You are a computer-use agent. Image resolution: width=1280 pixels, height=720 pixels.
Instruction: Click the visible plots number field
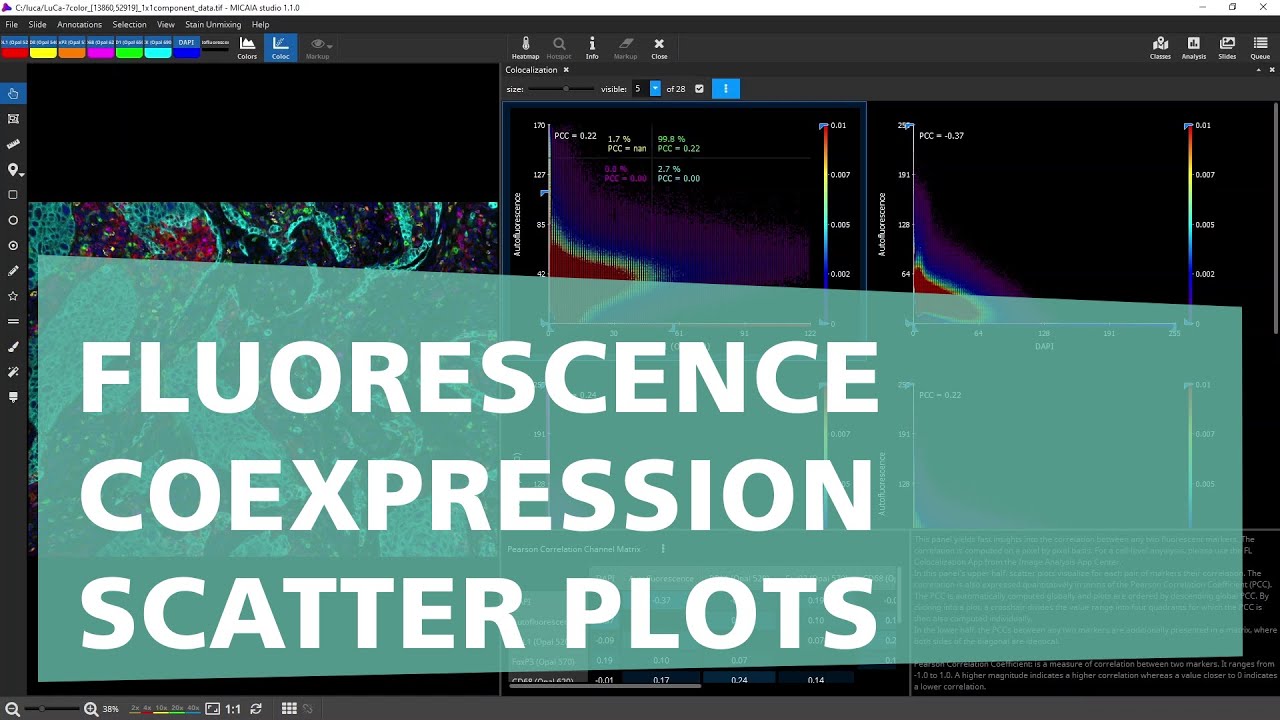[x=640, y=89]
